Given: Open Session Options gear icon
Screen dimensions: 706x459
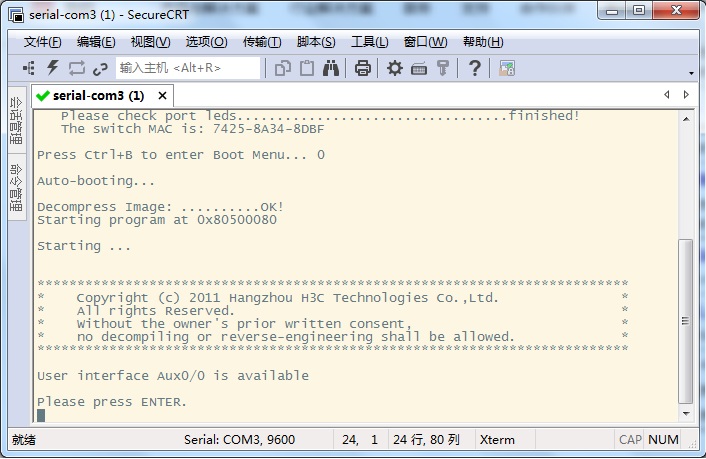Looking at the screenshot, I should coord(395,68).
